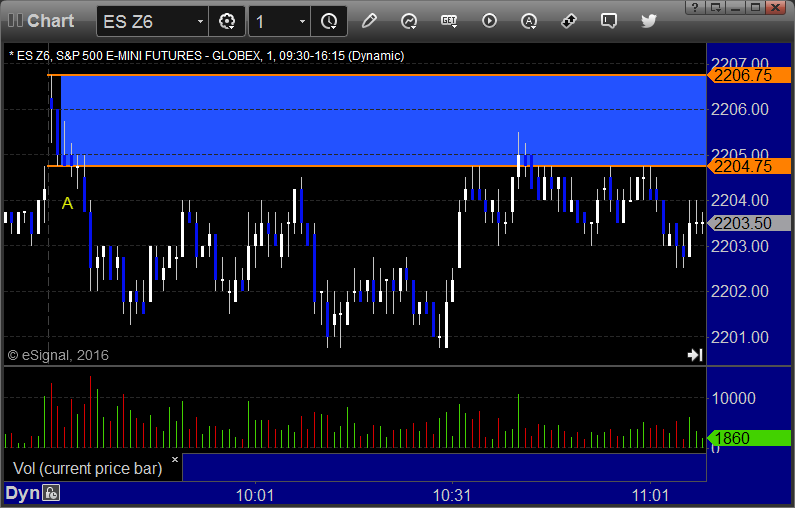This screenshot has height=508, width=795.
Task: Close the chart window
Action: (776, 7)
